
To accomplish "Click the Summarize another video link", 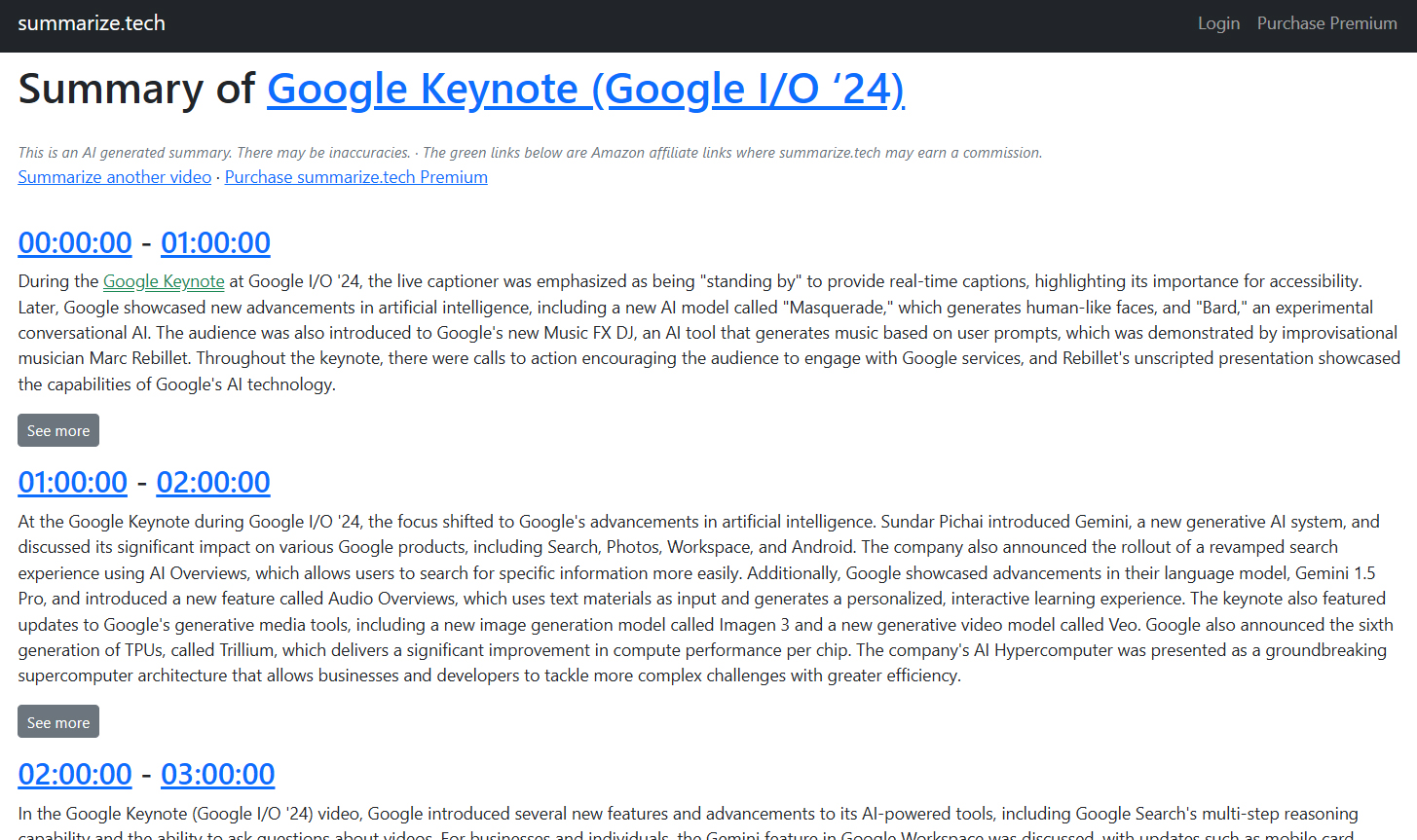I will pyautogui.click(x=114, y=176).
